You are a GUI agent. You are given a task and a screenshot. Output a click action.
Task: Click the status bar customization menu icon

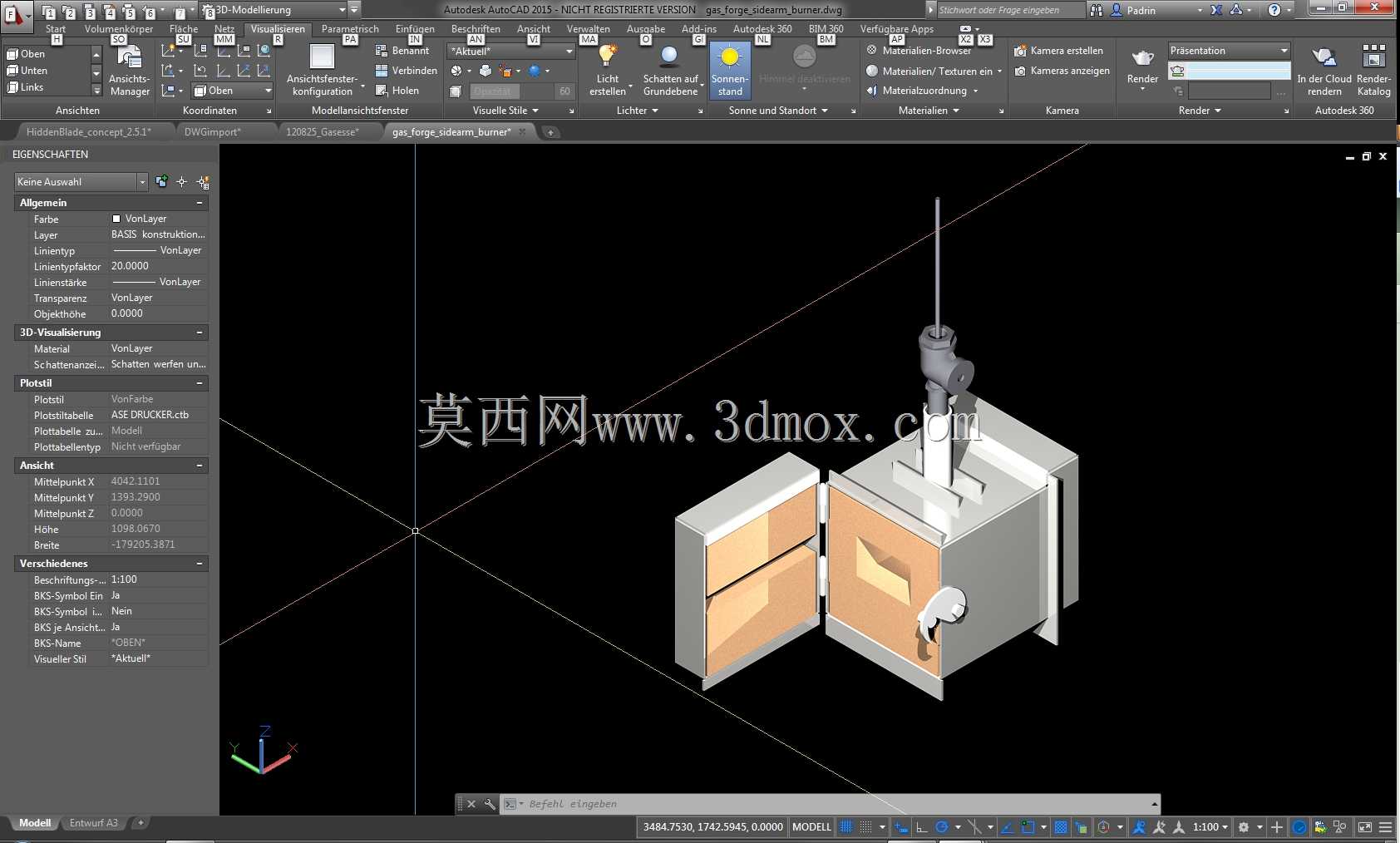[1385, 827]
